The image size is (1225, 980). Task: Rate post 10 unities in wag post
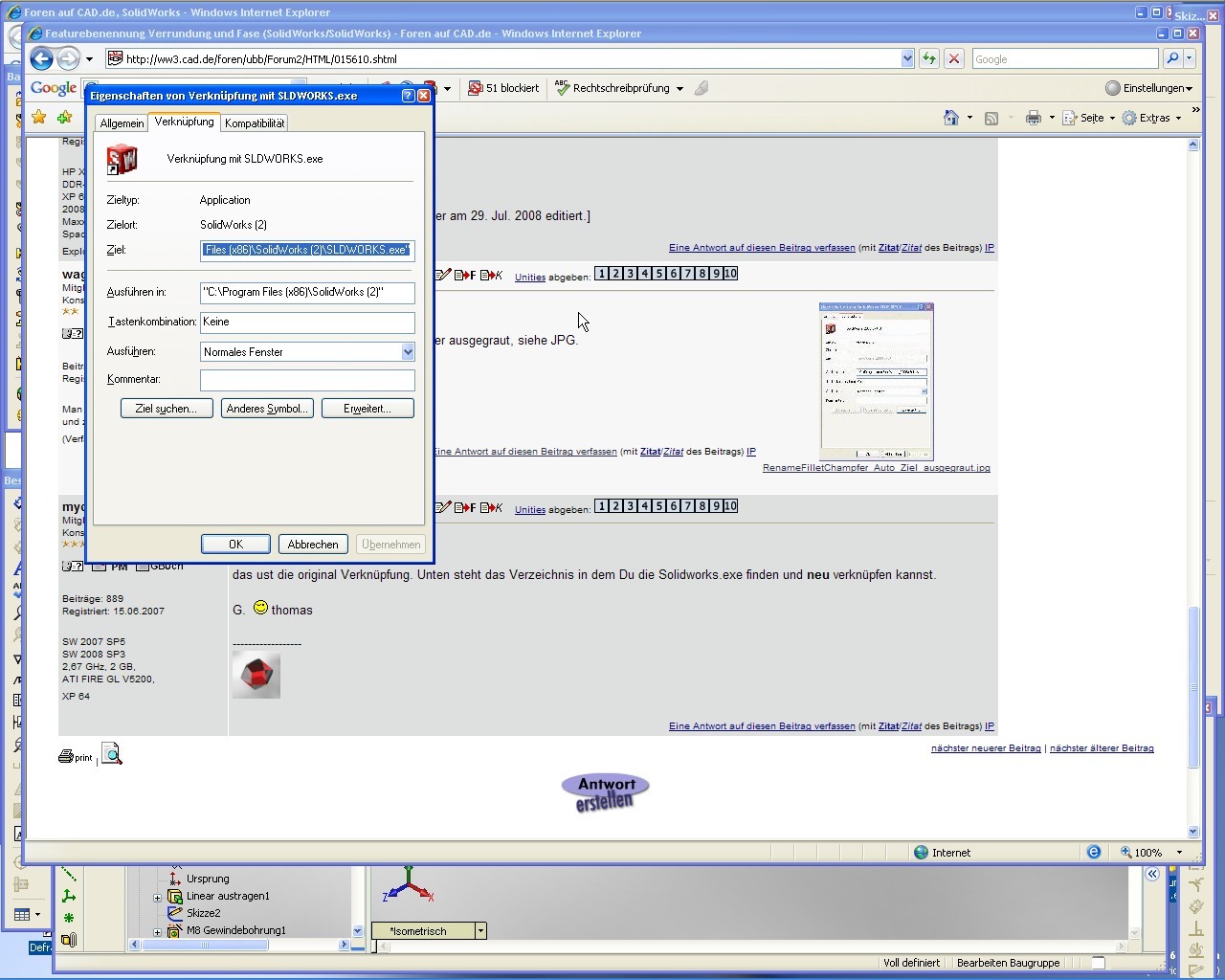tap(731, 274)
